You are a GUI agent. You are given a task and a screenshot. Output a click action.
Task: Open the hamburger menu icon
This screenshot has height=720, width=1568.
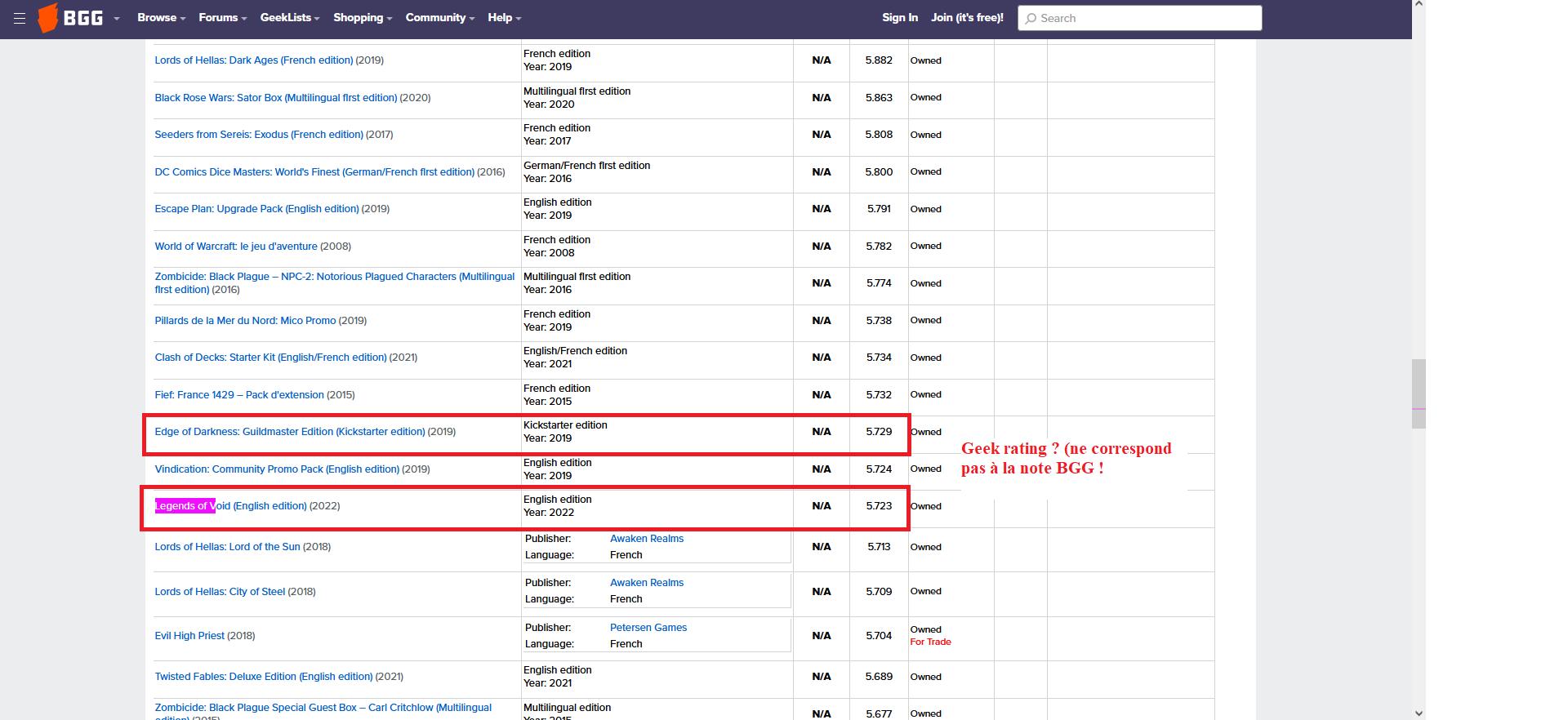pyautogui.click(x=20, y=18)
